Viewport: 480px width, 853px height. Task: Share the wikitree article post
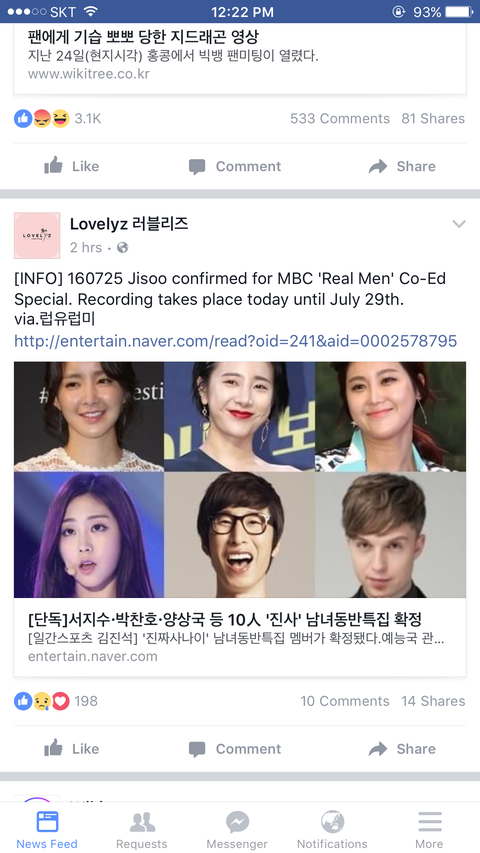click(402, 166)
